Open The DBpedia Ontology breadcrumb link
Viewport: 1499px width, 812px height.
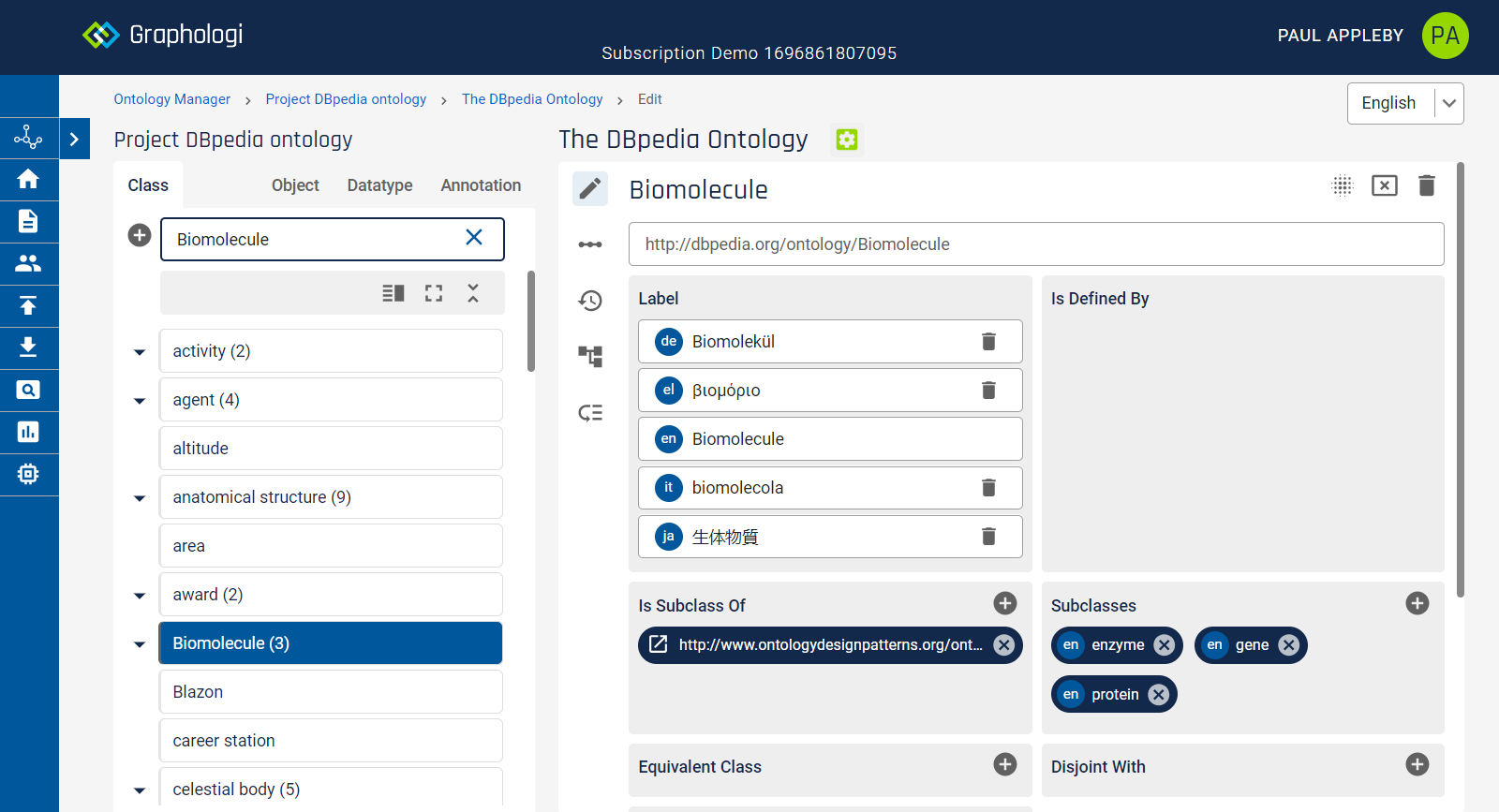pyautogui.click(x=532, y=99)
